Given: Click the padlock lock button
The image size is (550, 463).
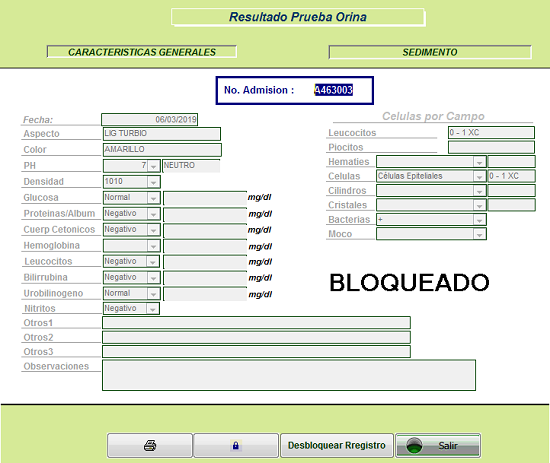Looking at the screenshot, I should click(x=236, y=445).
